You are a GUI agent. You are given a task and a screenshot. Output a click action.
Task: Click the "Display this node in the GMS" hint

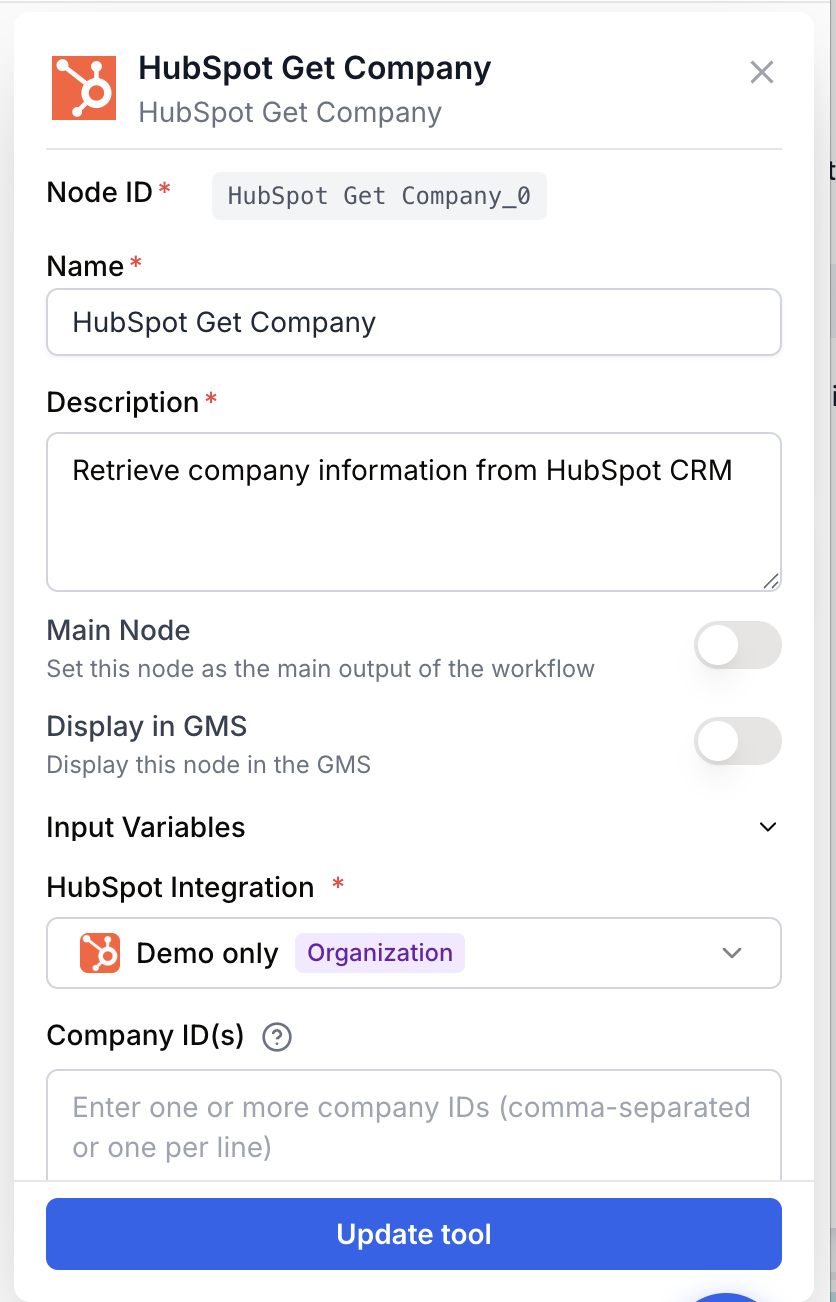tap(209, 765)
